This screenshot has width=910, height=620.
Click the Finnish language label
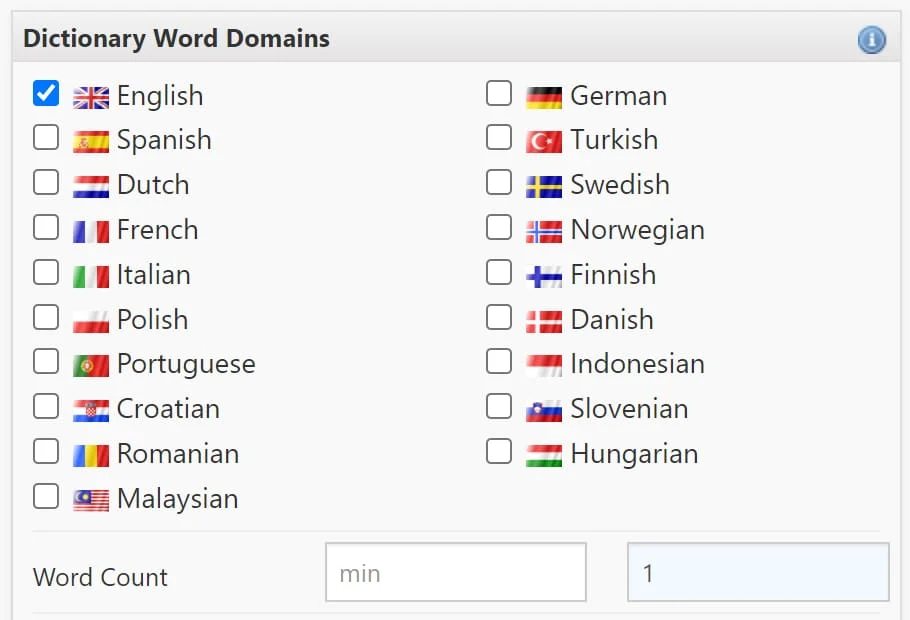613,275
